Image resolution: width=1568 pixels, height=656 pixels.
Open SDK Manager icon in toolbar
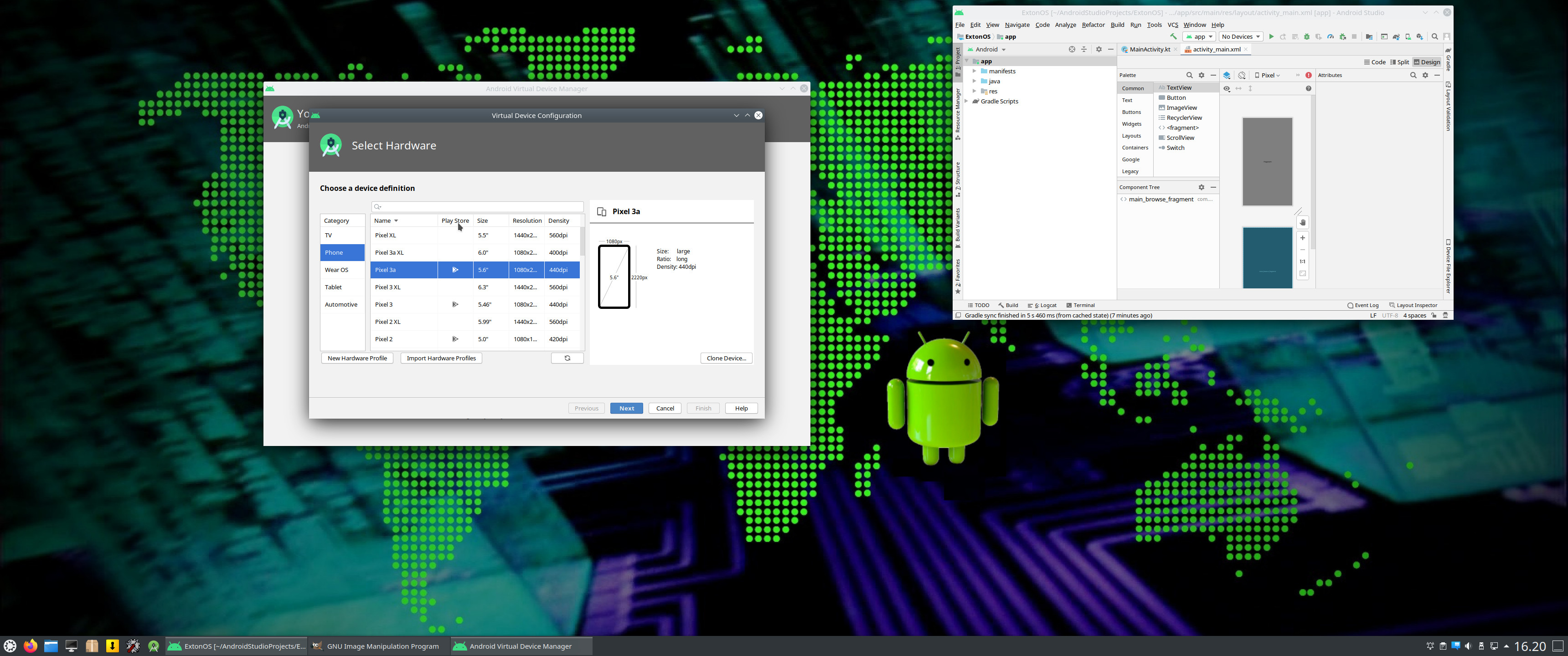(x=1420, y=36)
